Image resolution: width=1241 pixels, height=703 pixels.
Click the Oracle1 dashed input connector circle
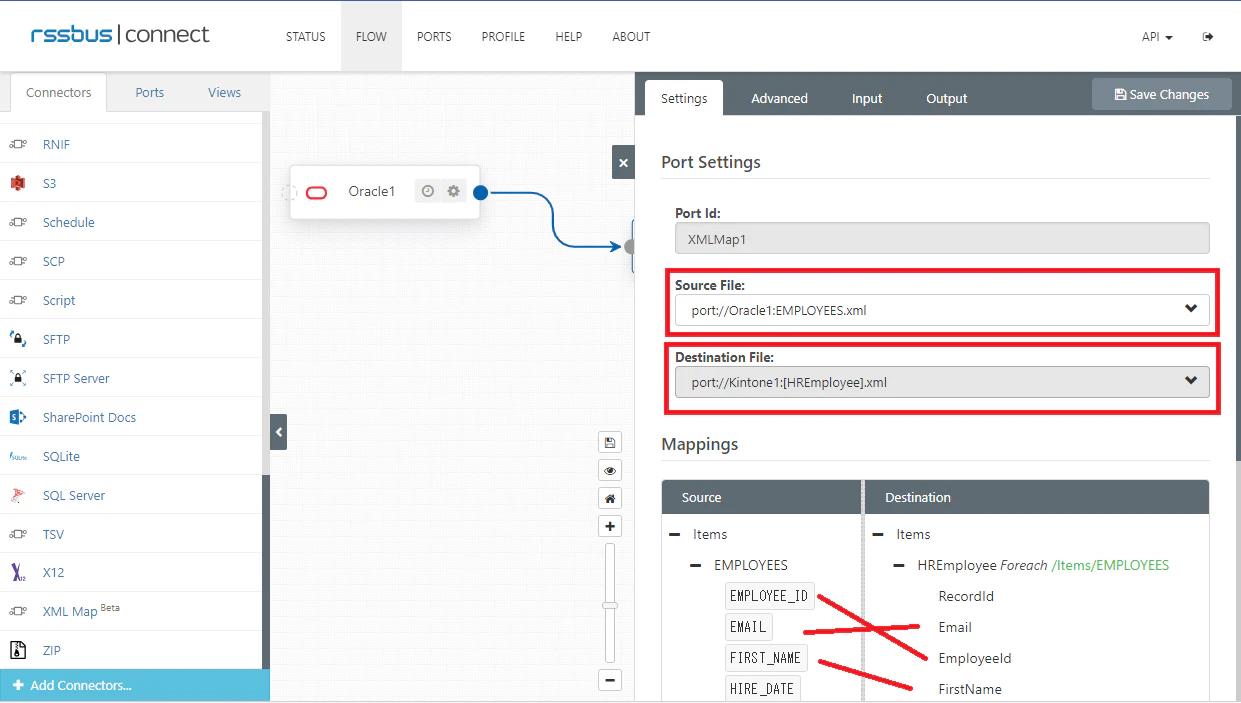289,192
